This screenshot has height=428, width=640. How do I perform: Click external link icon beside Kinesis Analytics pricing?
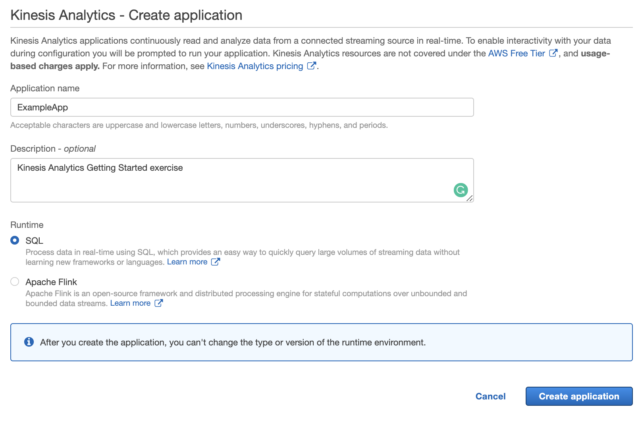(311, 66)
